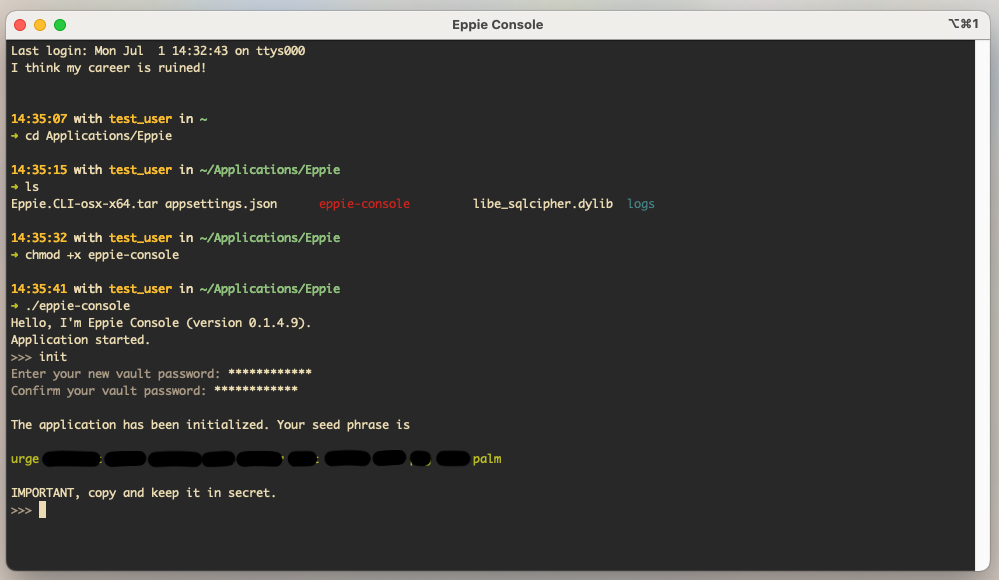Image resolution: width=999 pixels, height=580 pixels.
Task: Close the Eppie Console window
Action: tap(20, 25)
